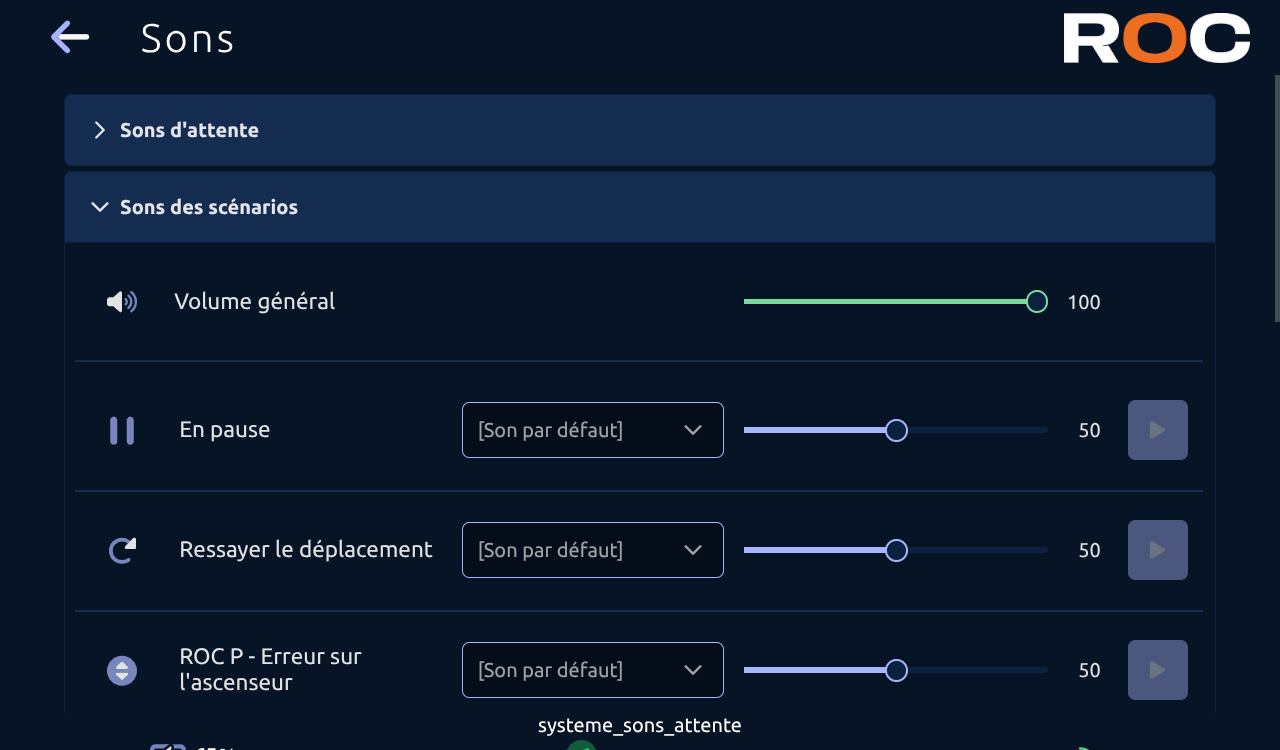Click the Volume général slider handle

pos(1037,301)
